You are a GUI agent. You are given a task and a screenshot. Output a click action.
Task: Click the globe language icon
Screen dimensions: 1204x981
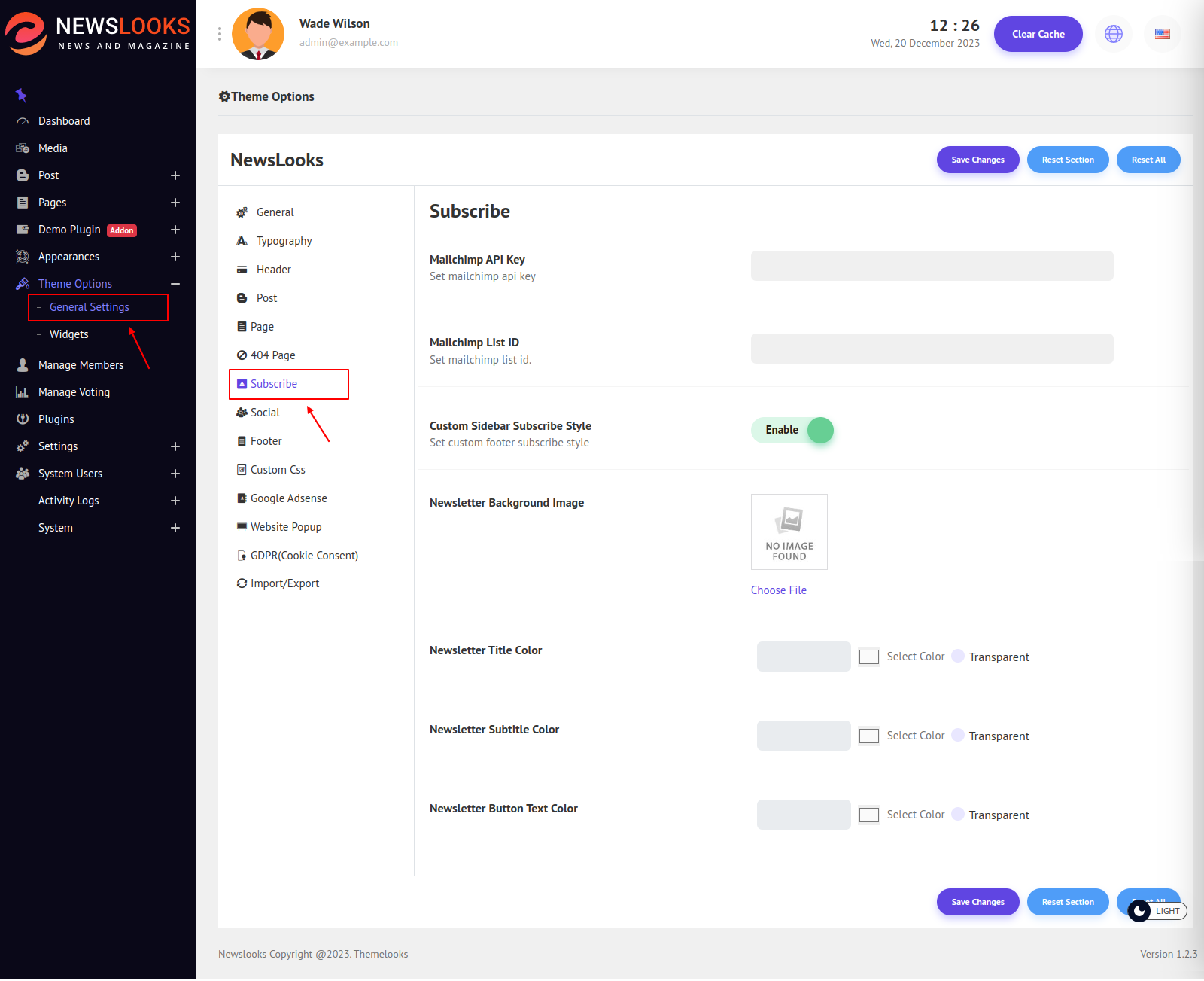pyautogui.click(x=1113, y=34)
